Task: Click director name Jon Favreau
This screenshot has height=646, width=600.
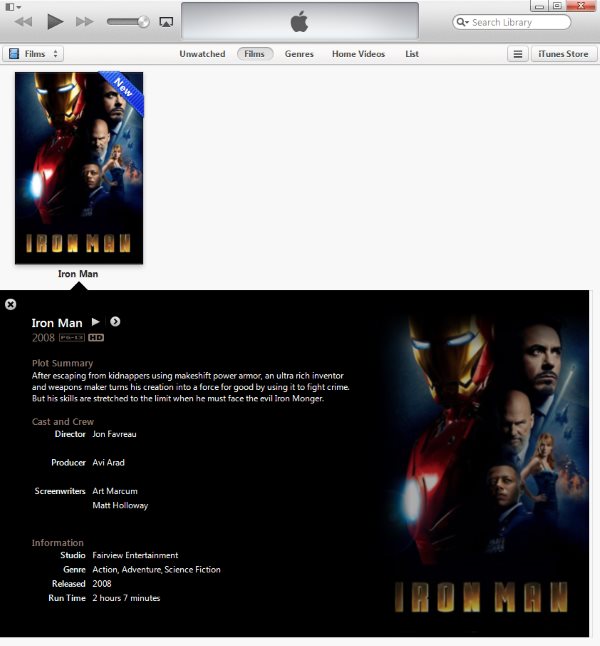Action: 114,434
